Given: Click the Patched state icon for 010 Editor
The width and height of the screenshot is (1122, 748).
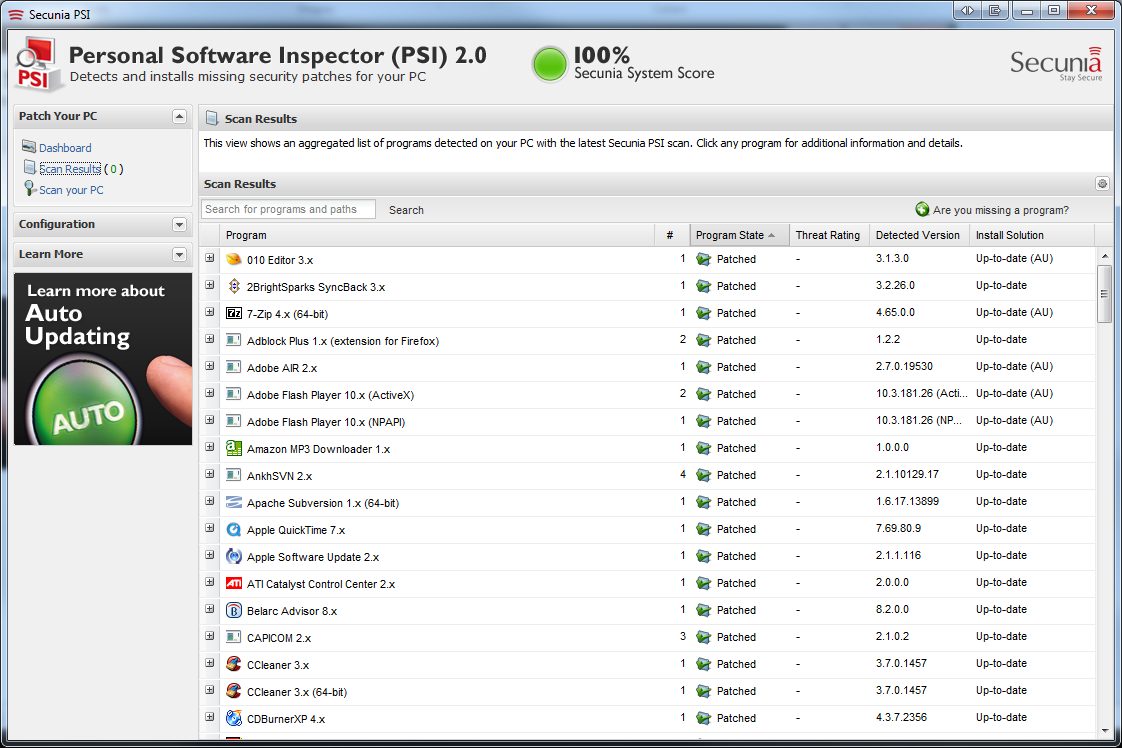Looking at the screenshot, I should pos(703,259).
